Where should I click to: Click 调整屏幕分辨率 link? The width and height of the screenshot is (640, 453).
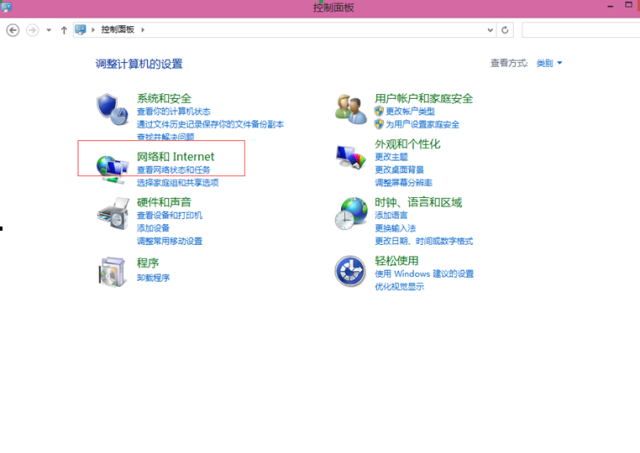click(403, 183)
